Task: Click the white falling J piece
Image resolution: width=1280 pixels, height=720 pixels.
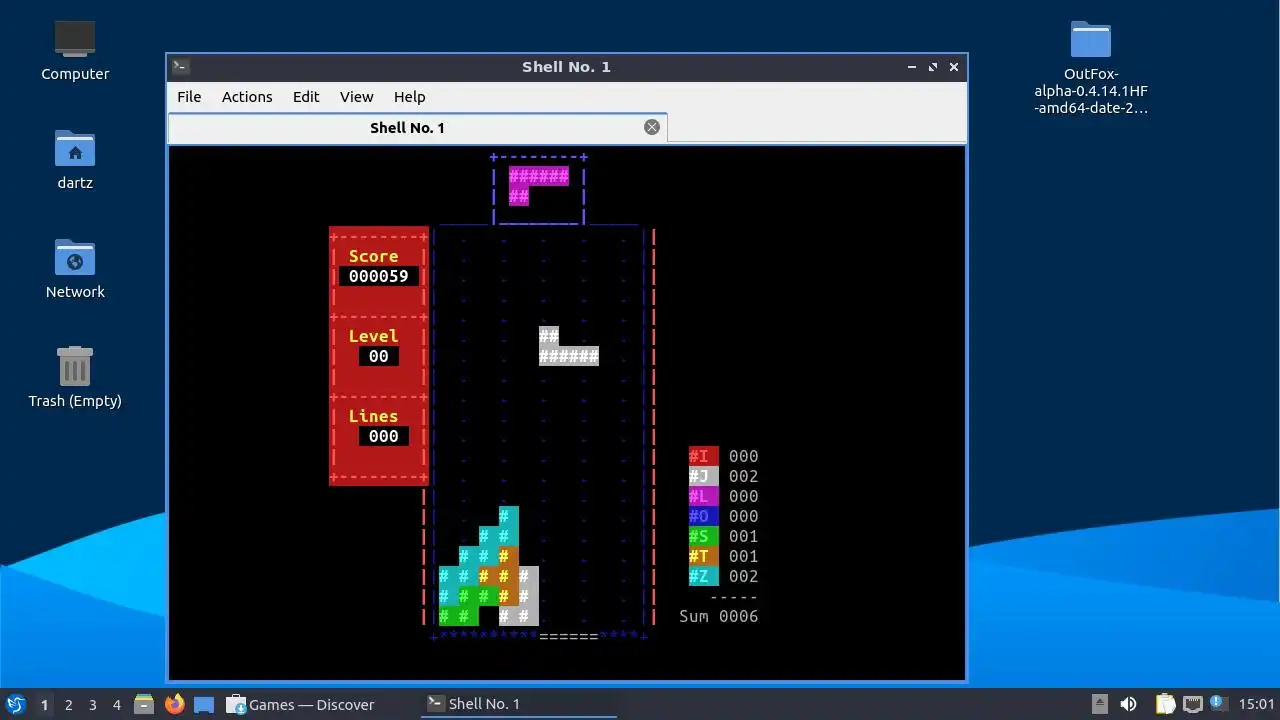Action: 568,346
